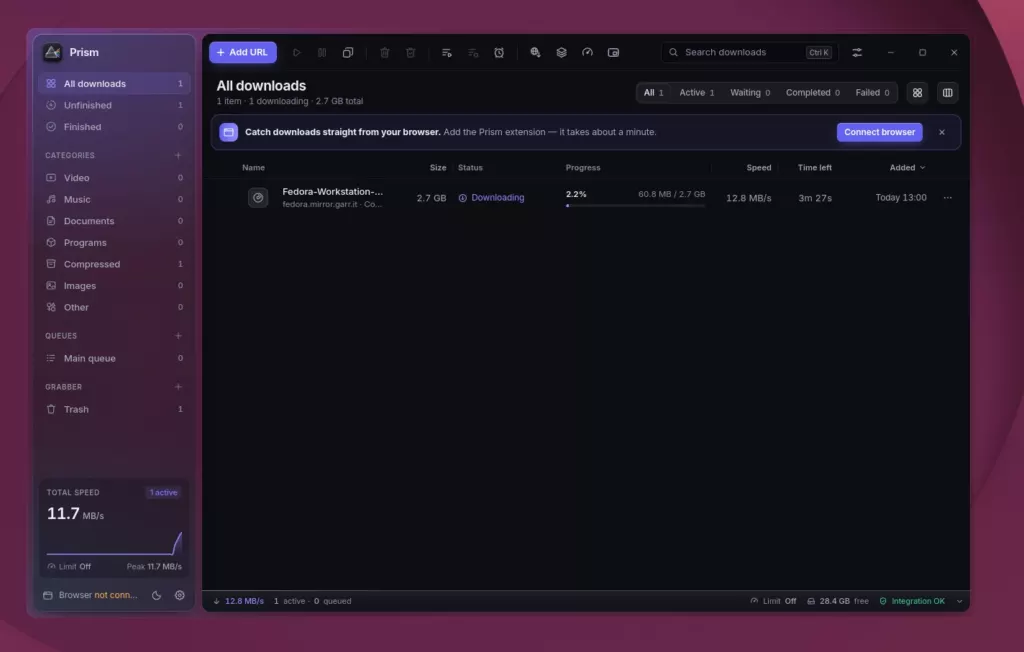Select the Failed filter tab

[872, 93]
